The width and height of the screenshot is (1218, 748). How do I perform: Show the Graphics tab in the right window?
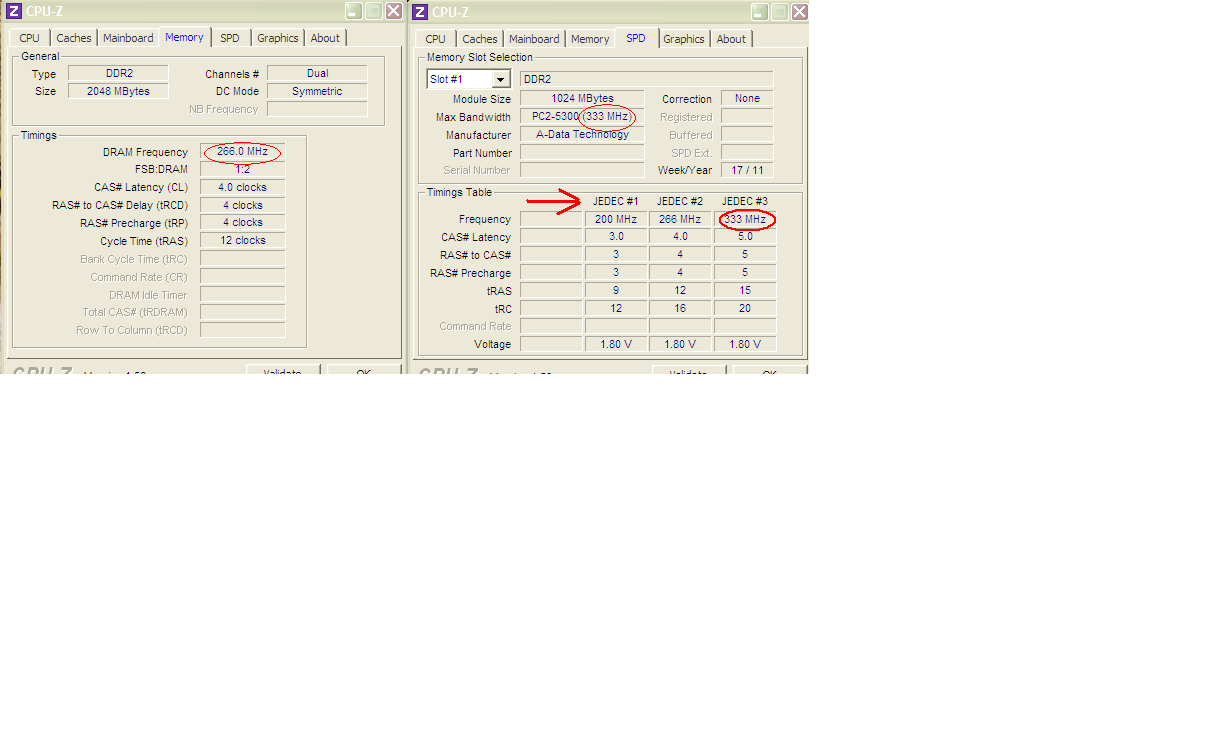pyautogui.click(x=684, y=39)
